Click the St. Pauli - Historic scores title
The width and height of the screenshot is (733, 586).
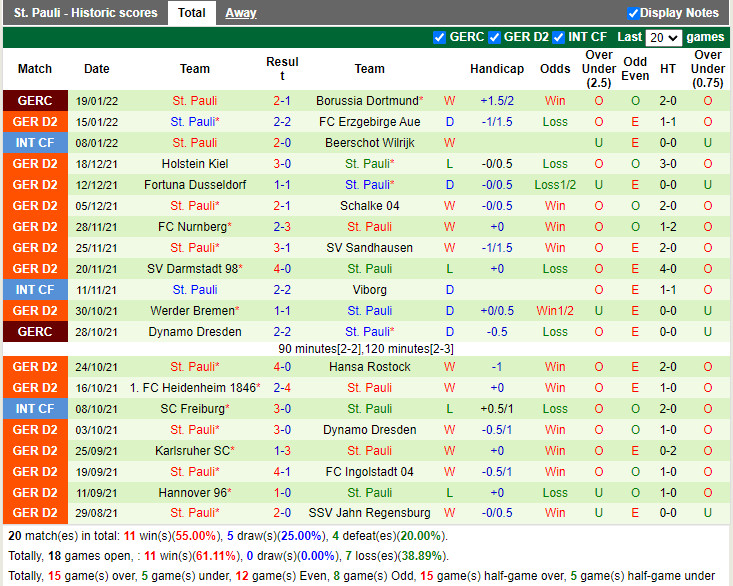tap(86, 13)
